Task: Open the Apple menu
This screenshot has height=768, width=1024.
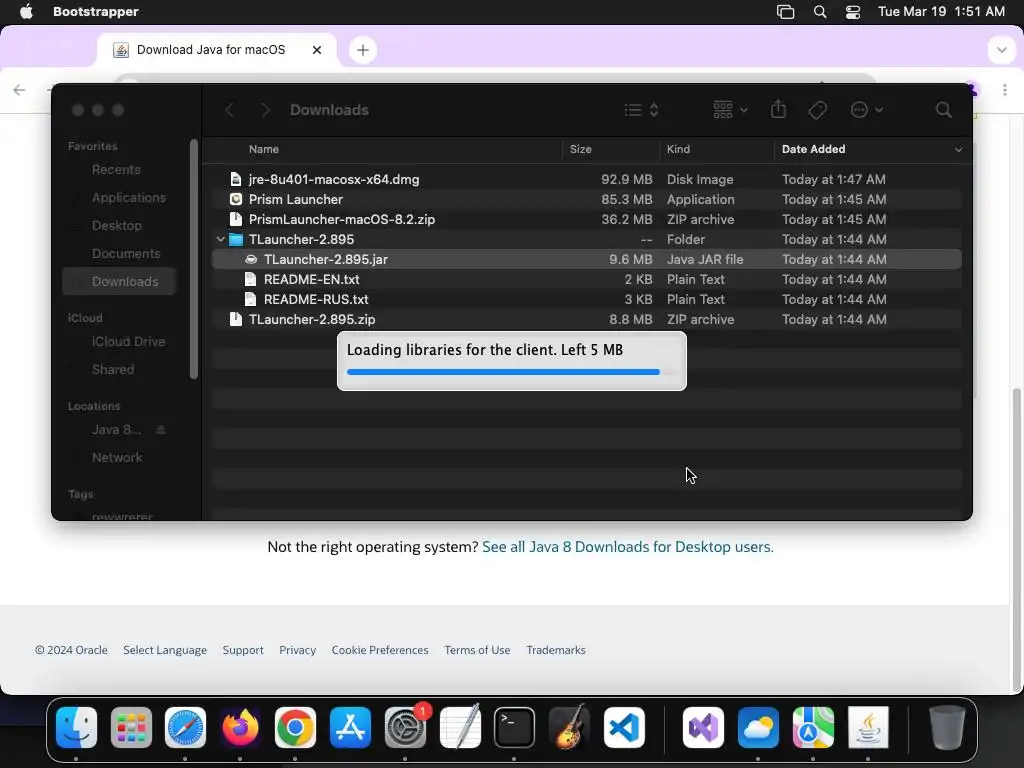Action: click(26, 12)
